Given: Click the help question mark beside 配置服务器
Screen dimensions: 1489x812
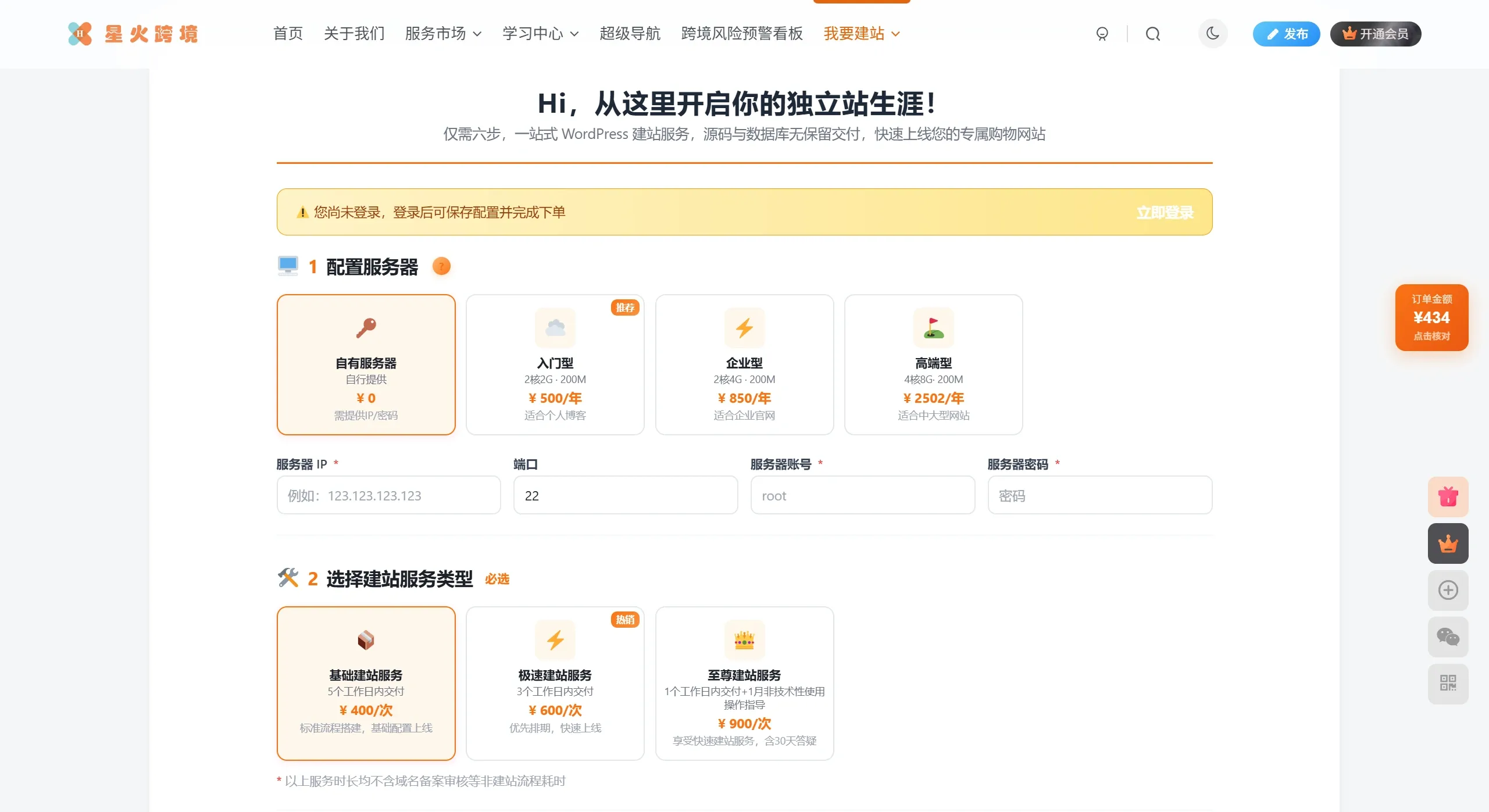Looking at the screenshot, I should click(x=442, y=266).
